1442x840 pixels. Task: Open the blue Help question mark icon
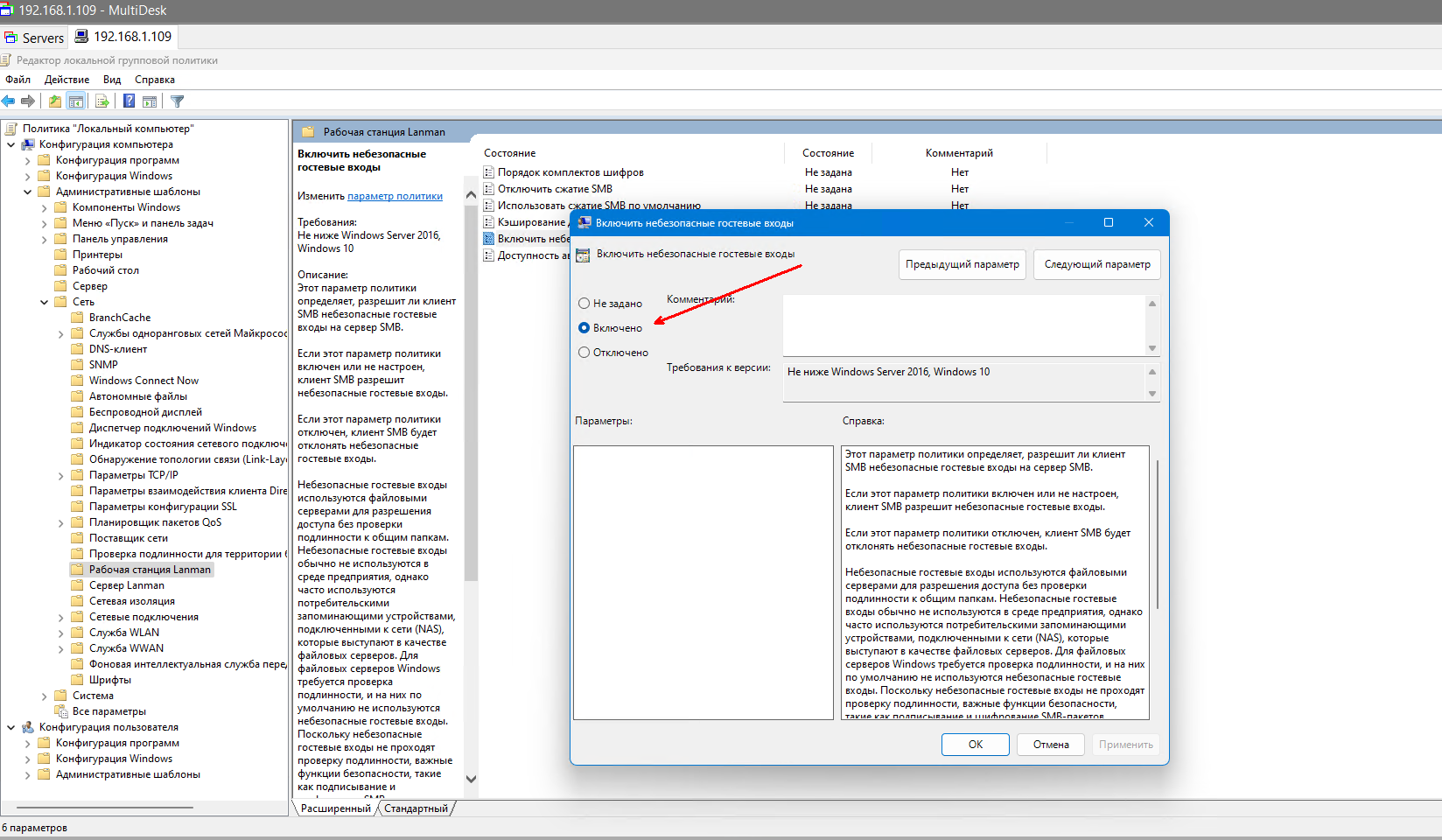click(129, 101)
